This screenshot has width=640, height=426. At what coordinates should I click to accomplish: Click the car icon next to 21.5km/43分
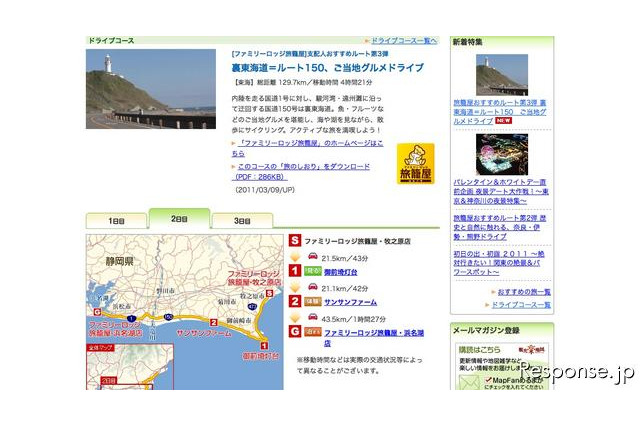point(313,256)
